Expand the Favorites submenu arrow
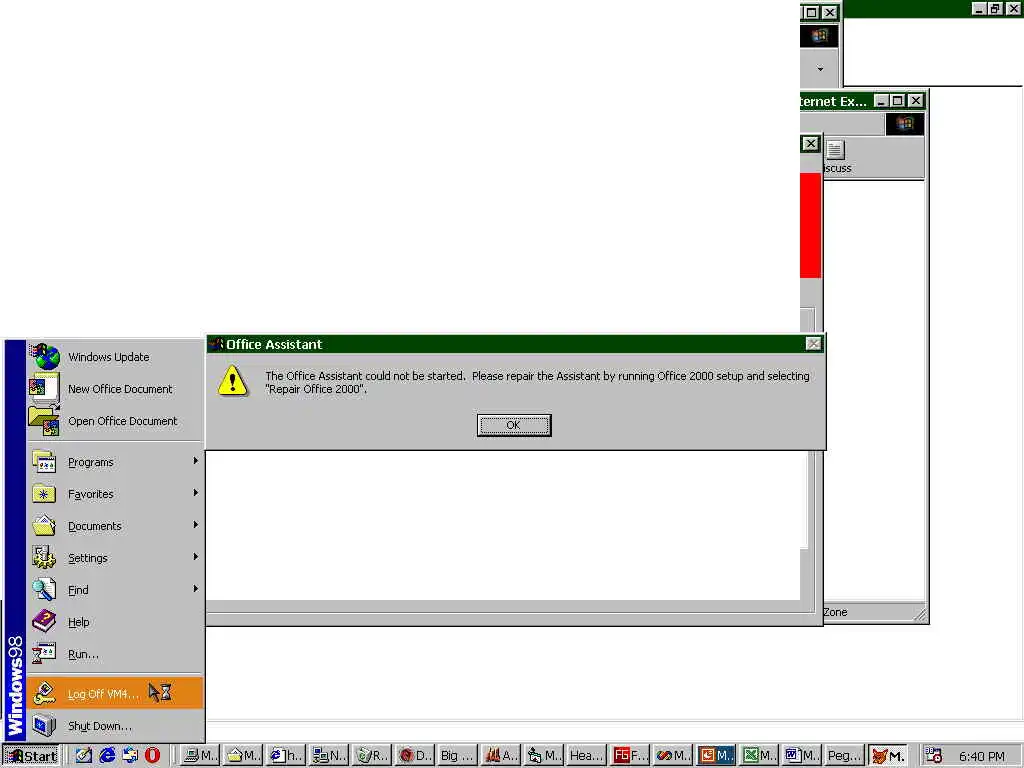 click(x=195, y=493)
